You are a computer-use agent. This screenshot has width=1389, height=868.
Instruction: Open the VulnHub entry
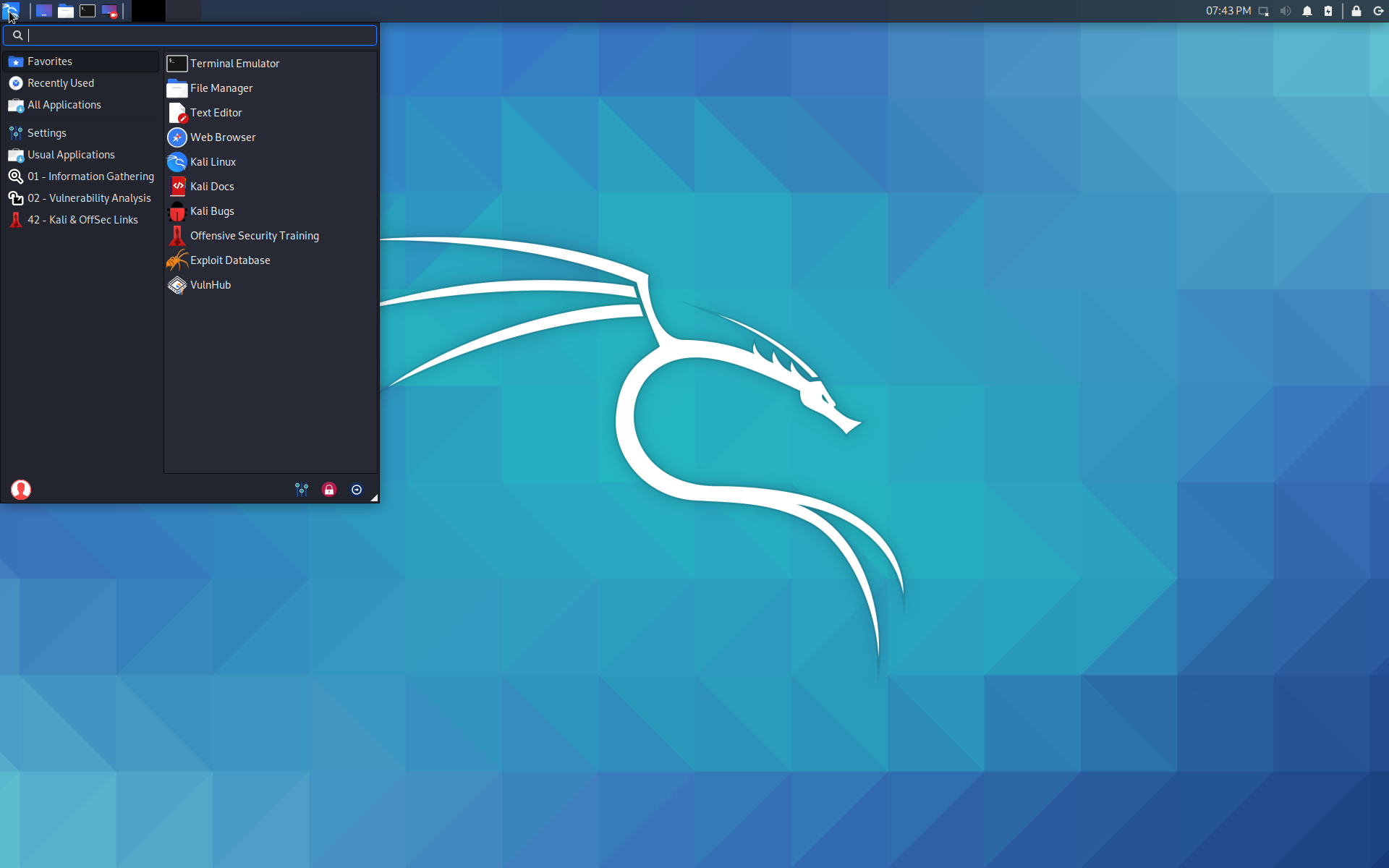pyautogui.click(x=271, y=285)
